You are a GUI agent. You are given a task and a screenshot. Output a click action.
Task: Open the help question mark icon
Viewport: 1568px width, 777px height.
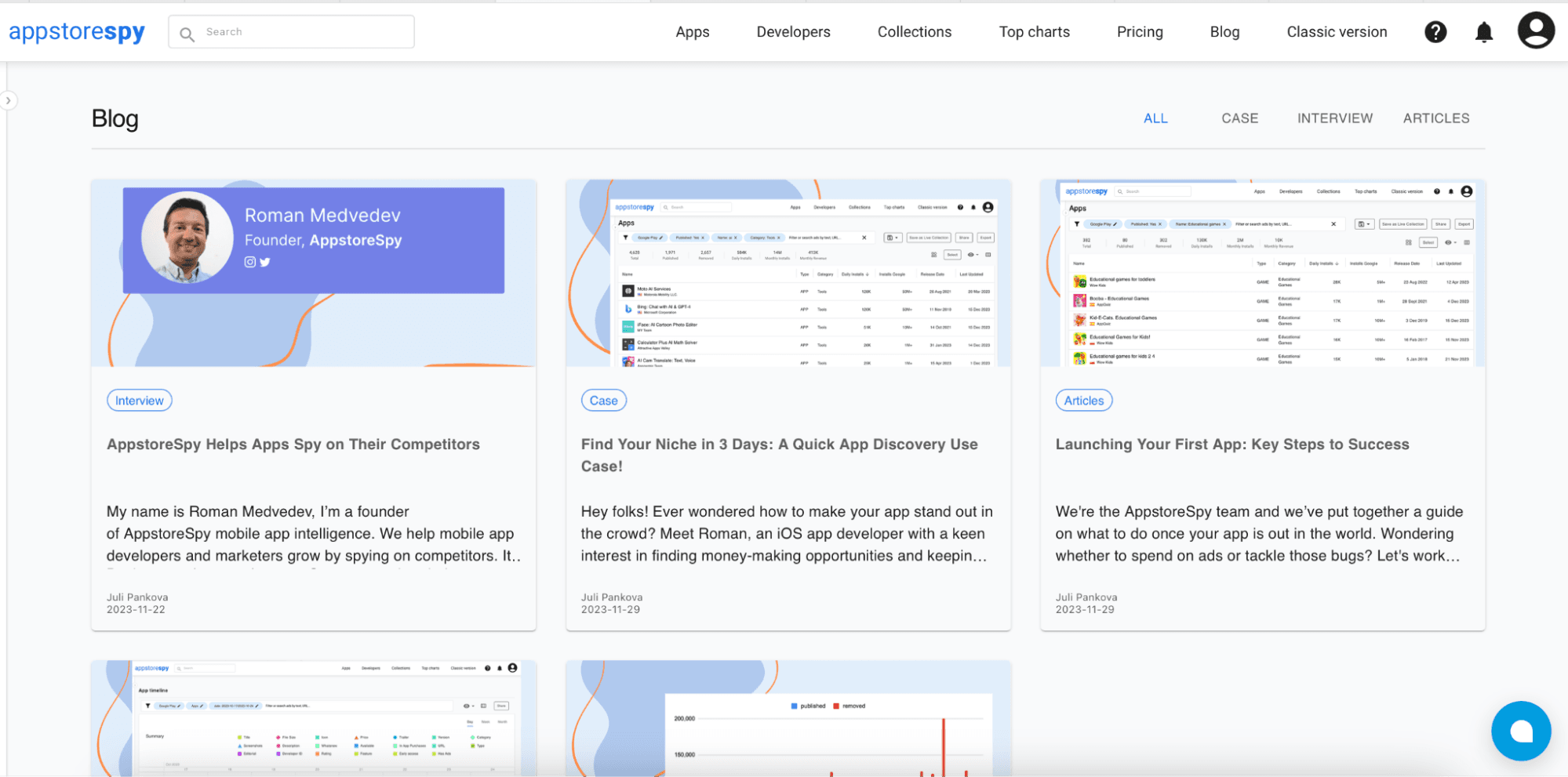tap(1435, 32)
